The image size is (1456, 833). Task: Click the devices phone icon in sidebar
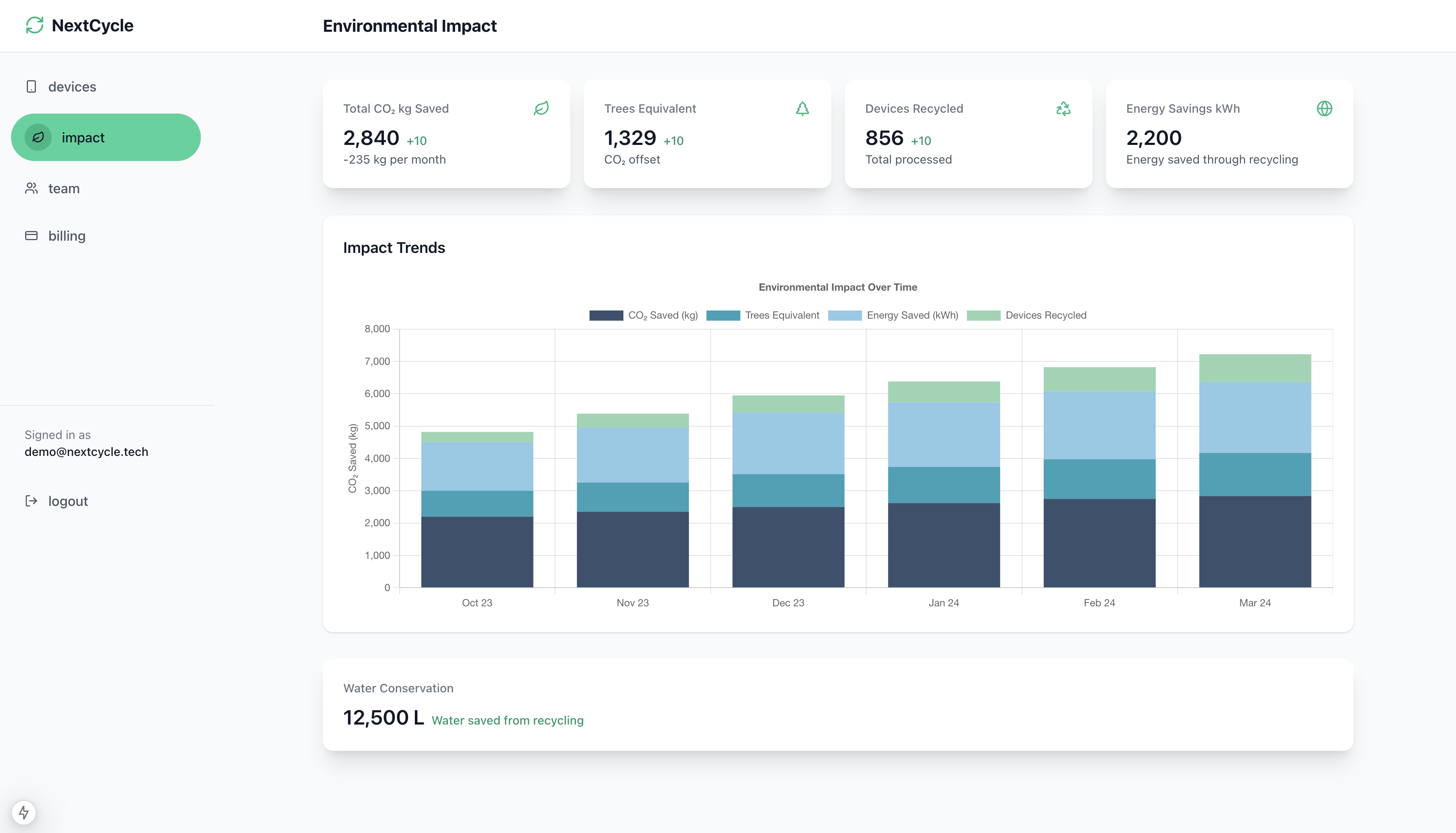click(x=31, y=86)
